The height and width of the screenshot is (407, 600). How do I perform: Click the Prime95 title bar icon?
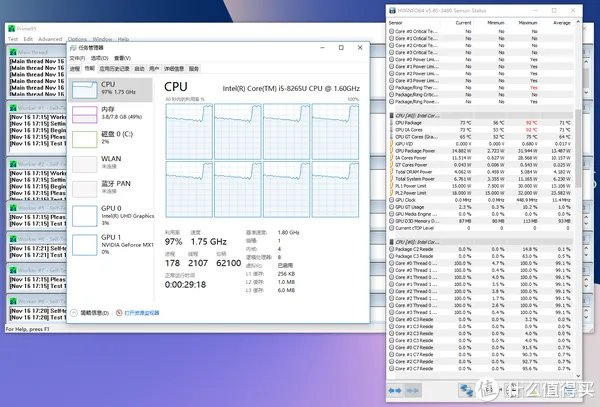coord(12,30)
